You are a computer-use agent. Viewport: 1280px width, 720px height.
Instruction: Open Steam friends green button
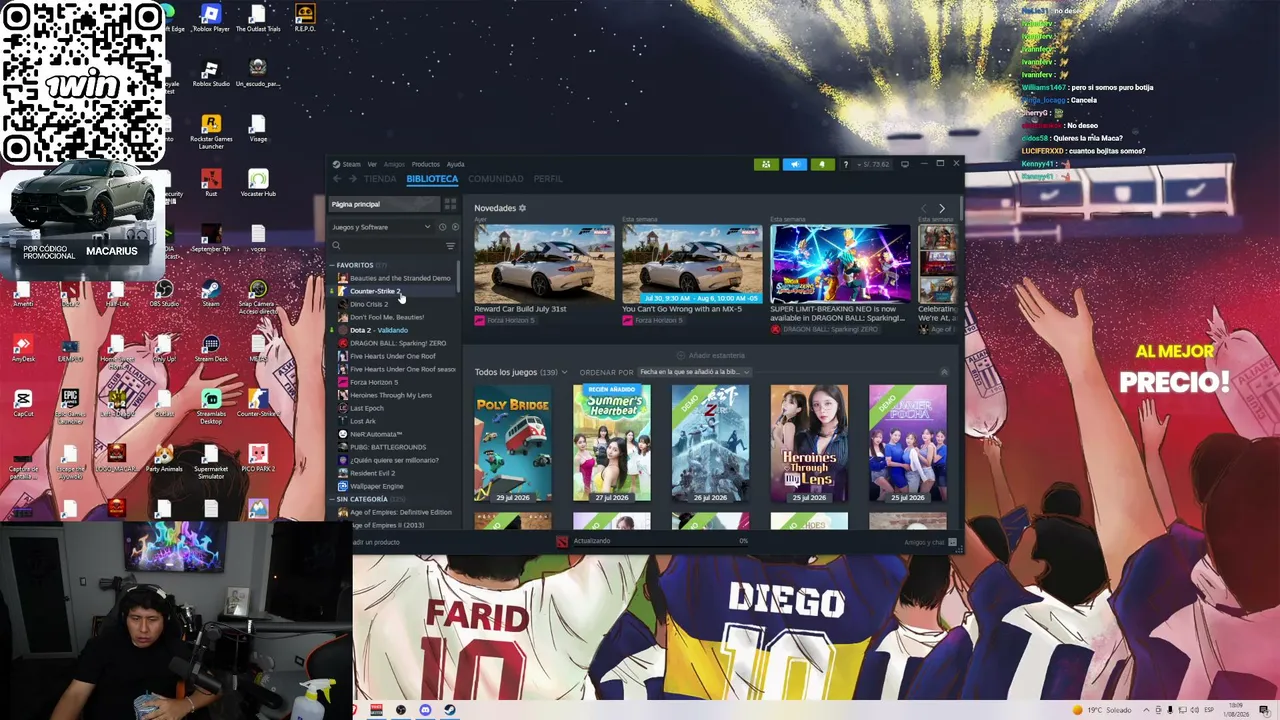(766, 164)
